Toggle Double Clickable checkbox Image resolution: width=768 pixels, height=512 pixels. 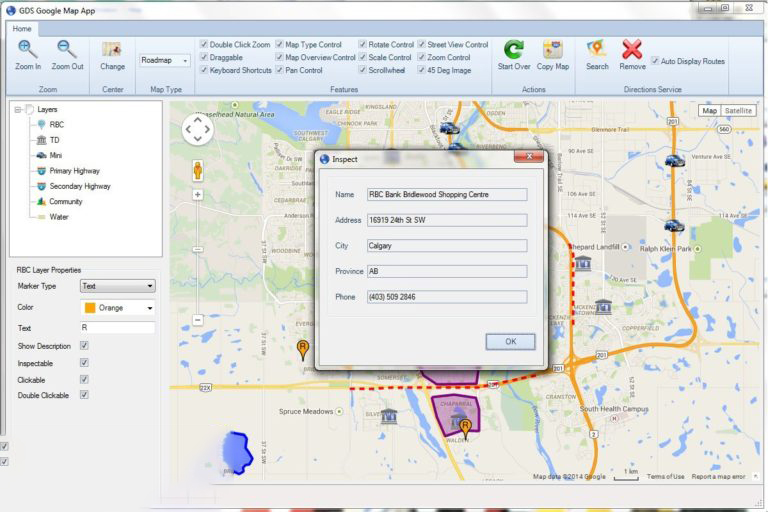click(84, 395)
